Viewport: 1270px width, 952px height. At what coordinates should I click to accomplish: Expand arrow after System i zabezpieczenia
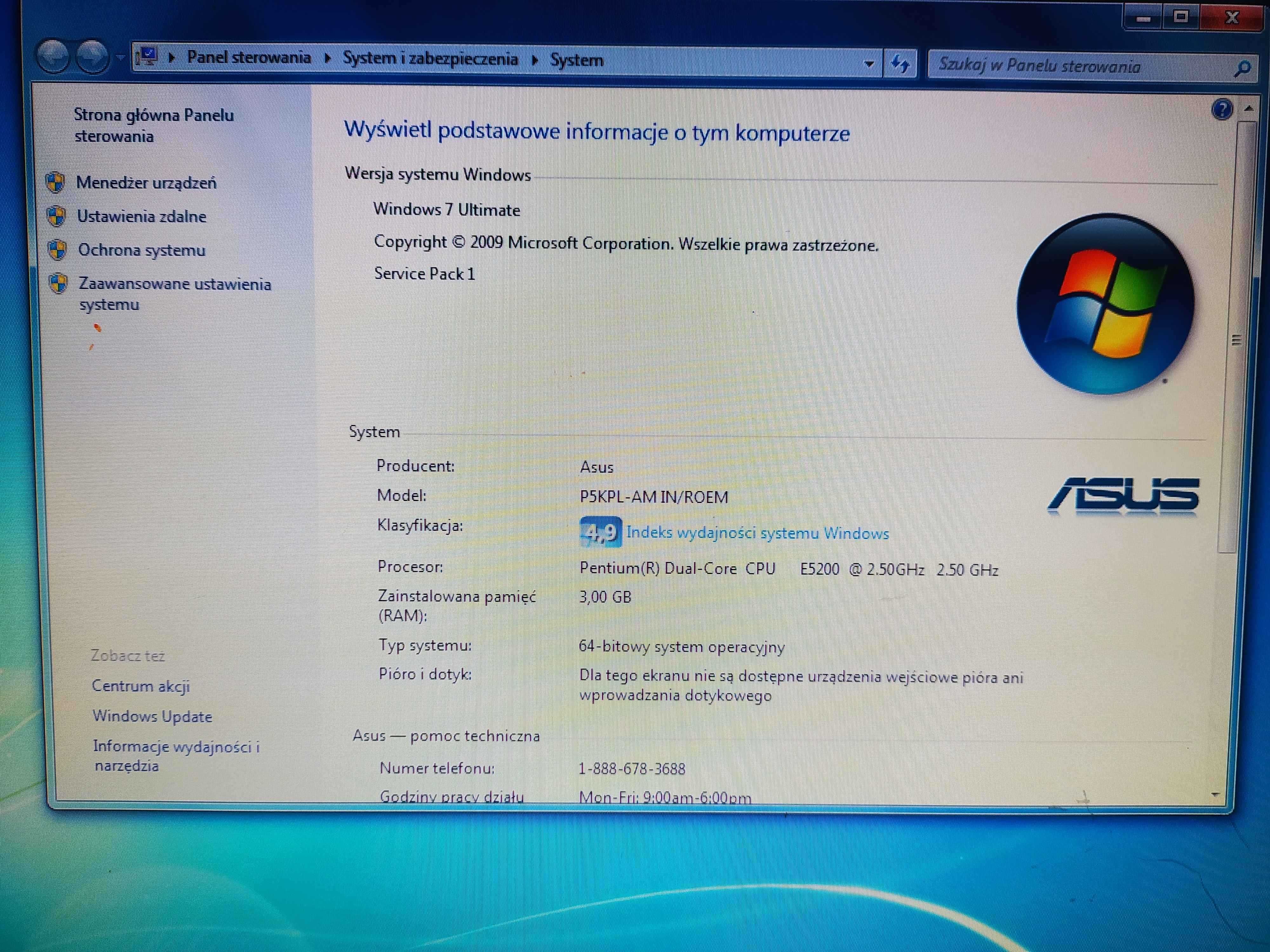[535, 60]
